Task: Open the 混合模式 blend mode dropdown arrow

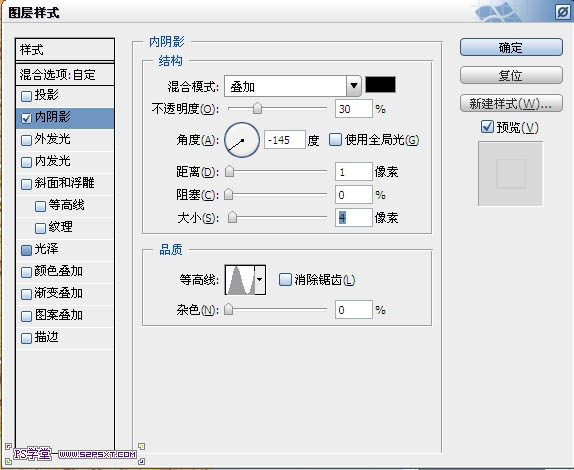Action: (354, 86)
